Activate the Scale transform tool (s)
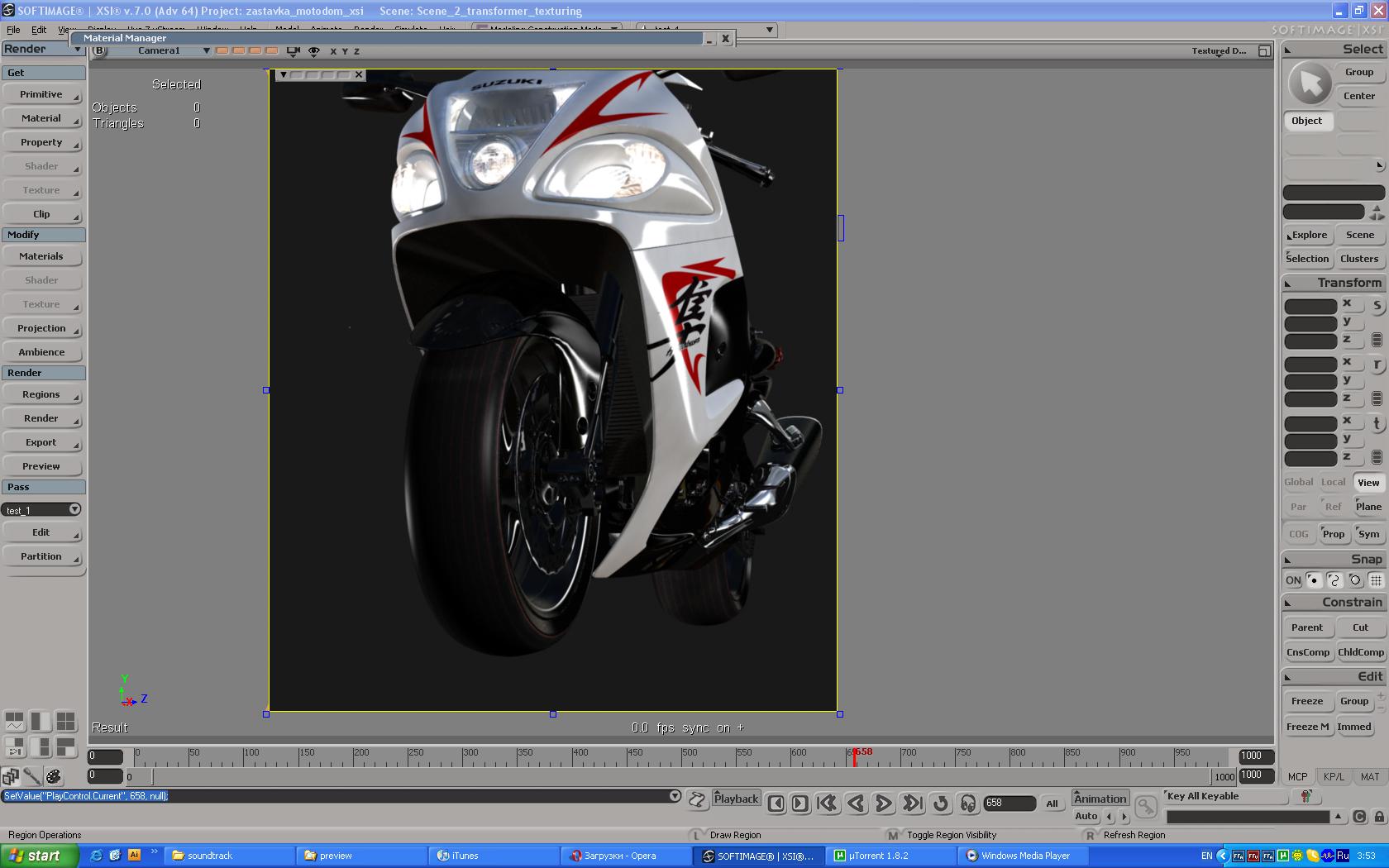The height and width of the screenshot is (868, 1389). point(1377,306)
